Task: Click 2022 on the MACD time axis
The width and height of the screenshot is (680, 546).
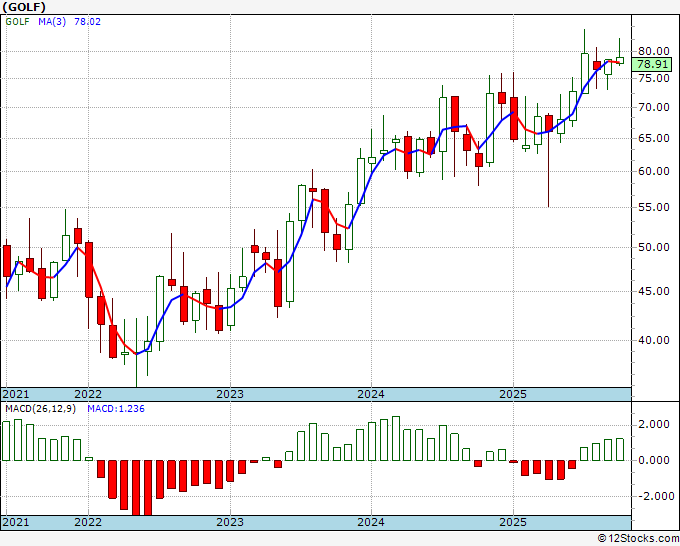Action: click(88, 522)
